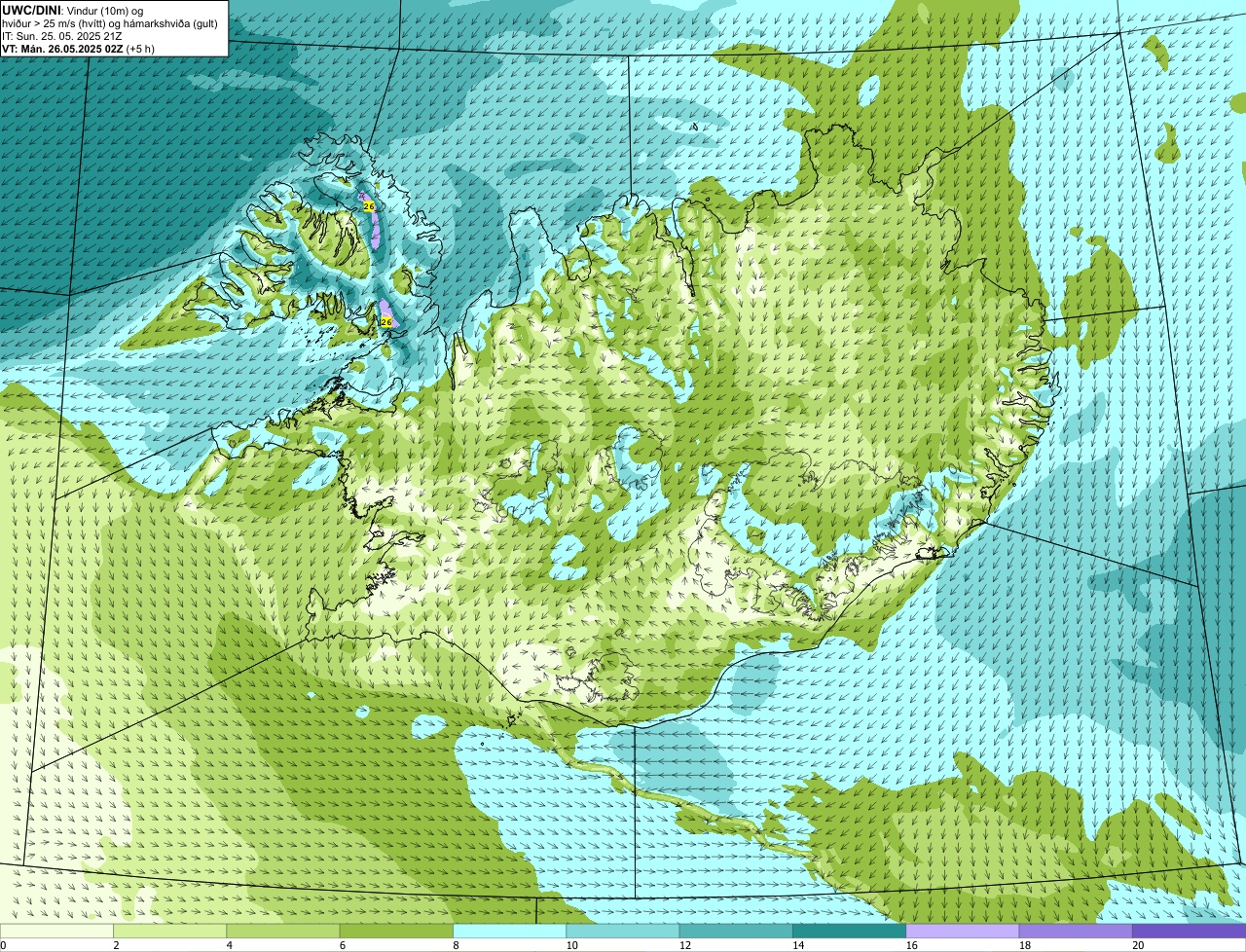Choose the 14–16 m/s dark teal legend segment
The height and width of the screenshot is (952, 1246).
tap(849, 931)
